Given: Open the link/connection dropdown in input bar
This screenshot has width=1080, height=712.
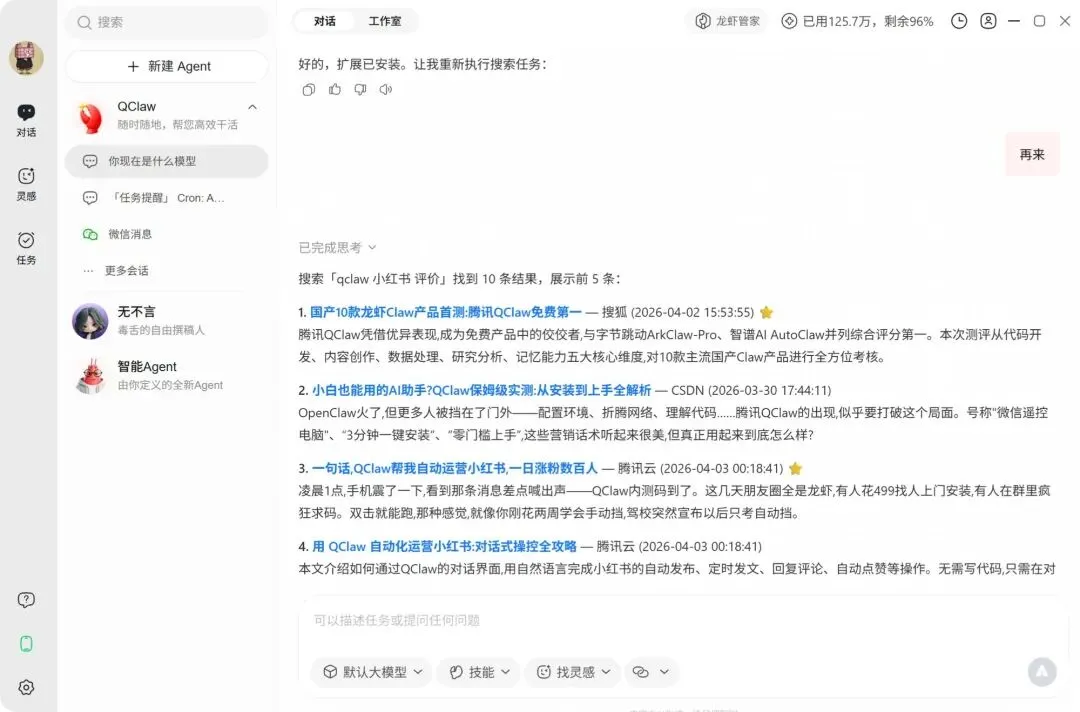Looking at the screenshot, I should (x=651, y=672).
